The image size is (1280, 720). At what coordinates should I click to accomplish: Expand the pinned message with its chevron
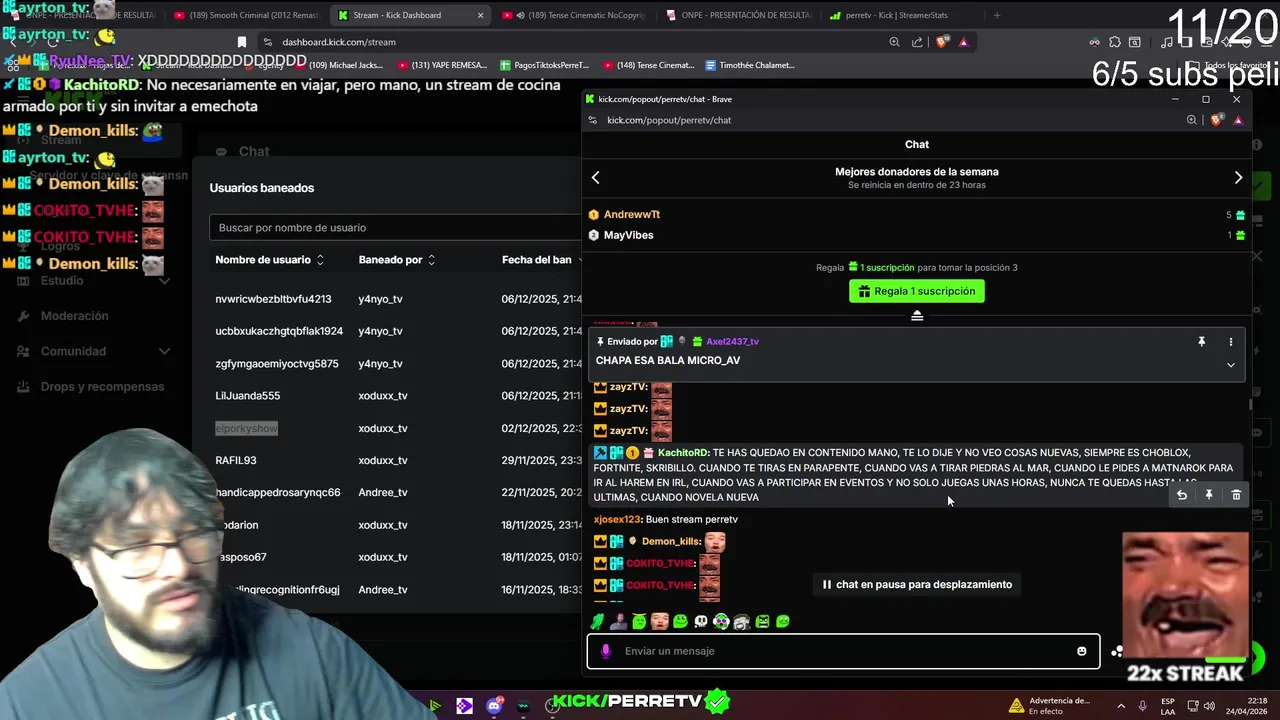coord(1231,365)
